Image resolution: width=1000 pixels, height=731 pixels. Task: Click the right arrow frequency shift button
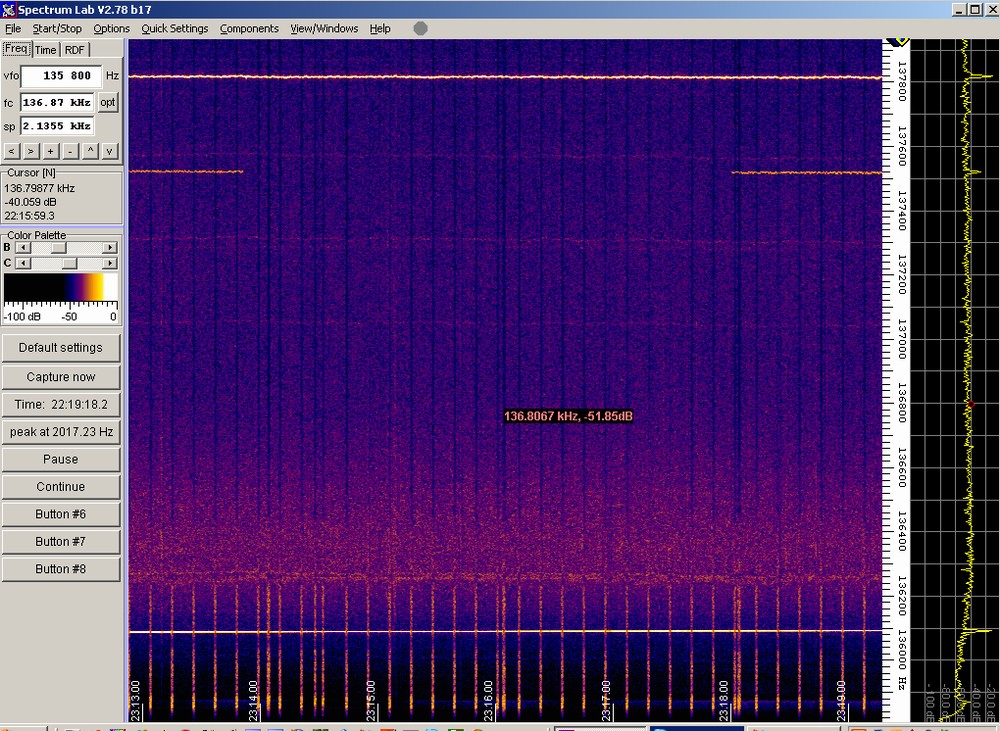[x=31, y=151]
